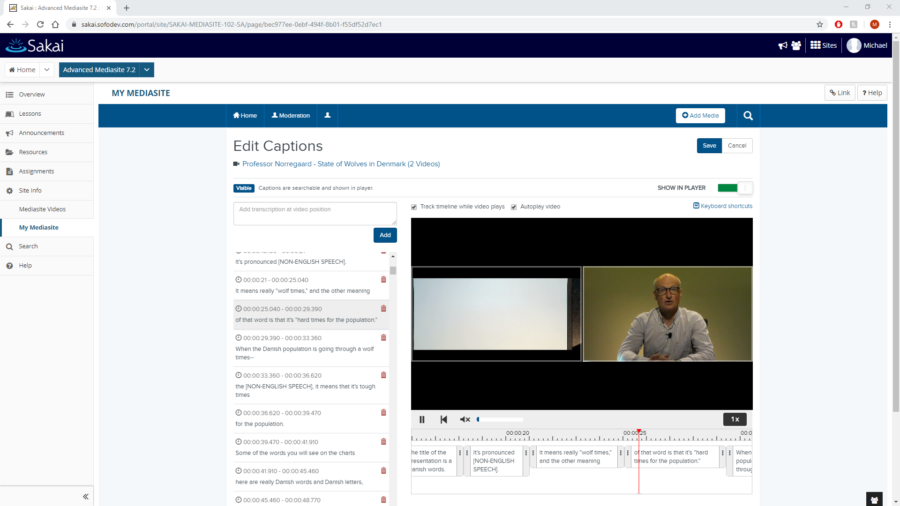Save the caption edits

709,146
